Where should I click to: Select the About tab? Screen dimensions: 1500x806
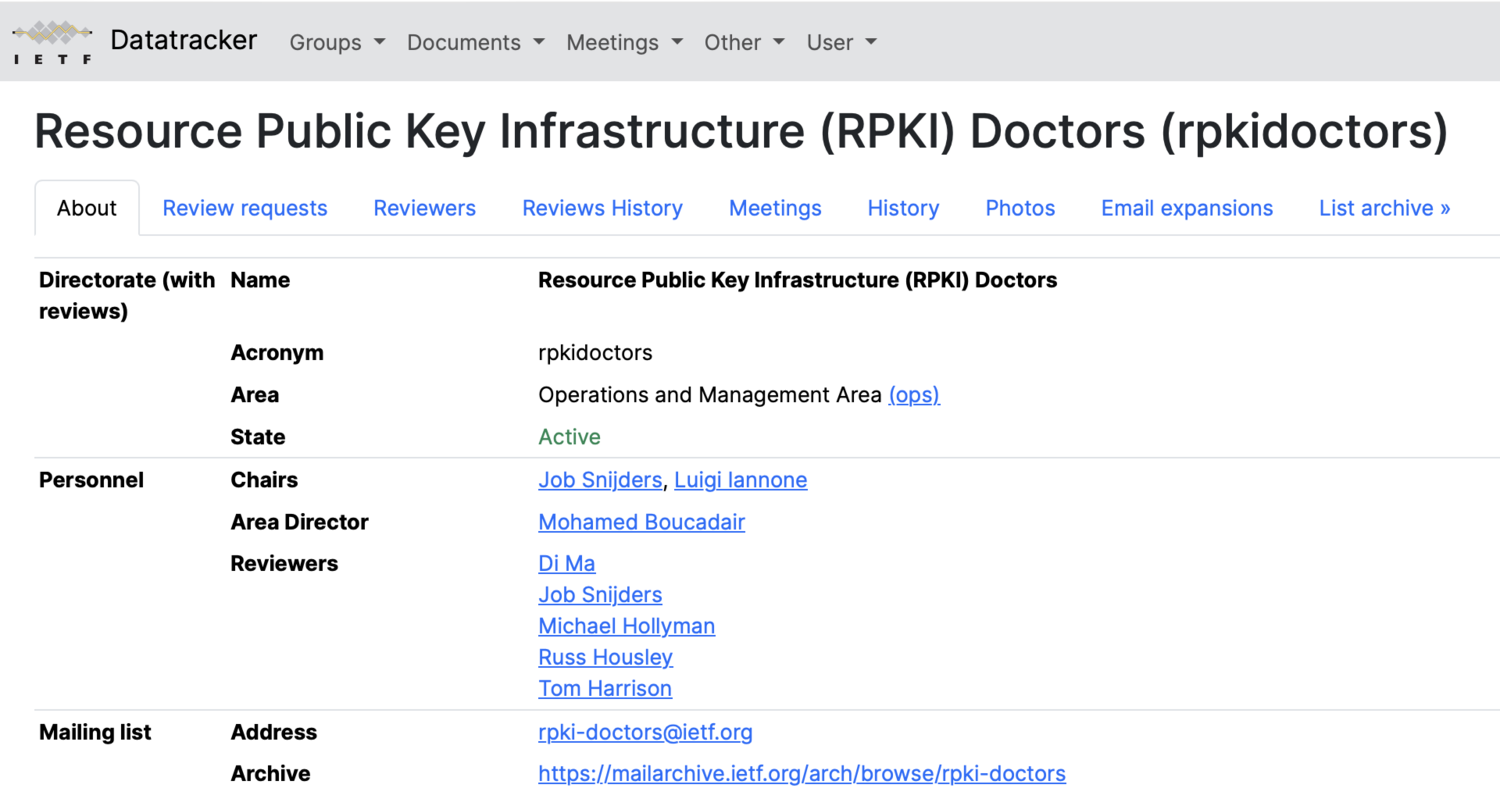pyautogui.click(x=87, y=208)
